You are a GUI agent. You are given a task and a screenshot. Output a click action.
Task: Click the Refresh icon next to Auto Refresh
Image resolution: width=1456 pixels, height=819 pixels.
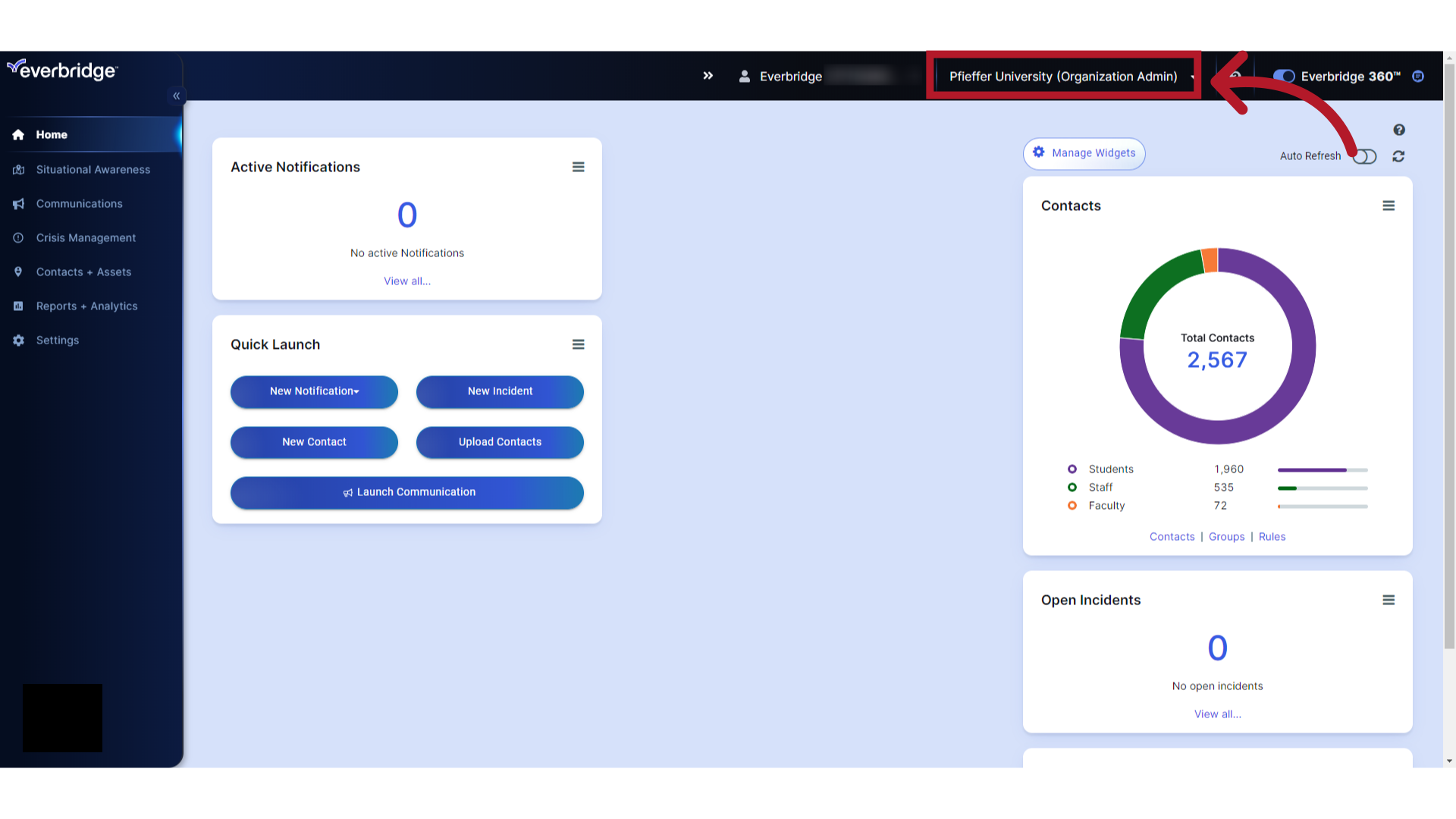[1399, 156]
